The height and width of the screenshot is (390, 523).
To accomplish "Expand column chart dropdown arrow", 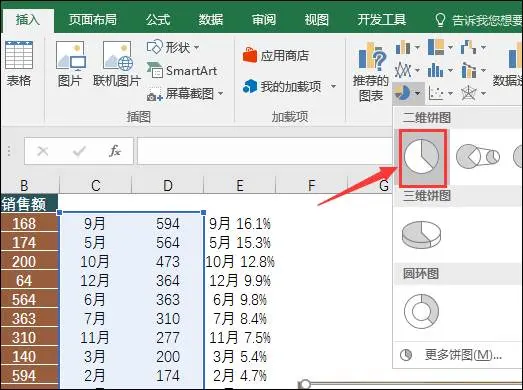I will 417,47.
